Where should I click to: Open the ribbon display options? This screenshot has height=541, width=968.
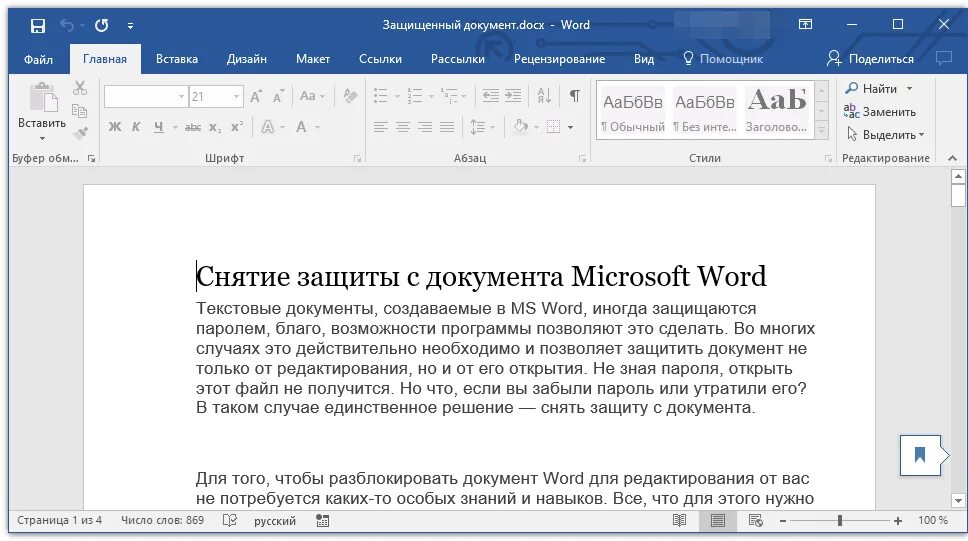pos(805,25)
